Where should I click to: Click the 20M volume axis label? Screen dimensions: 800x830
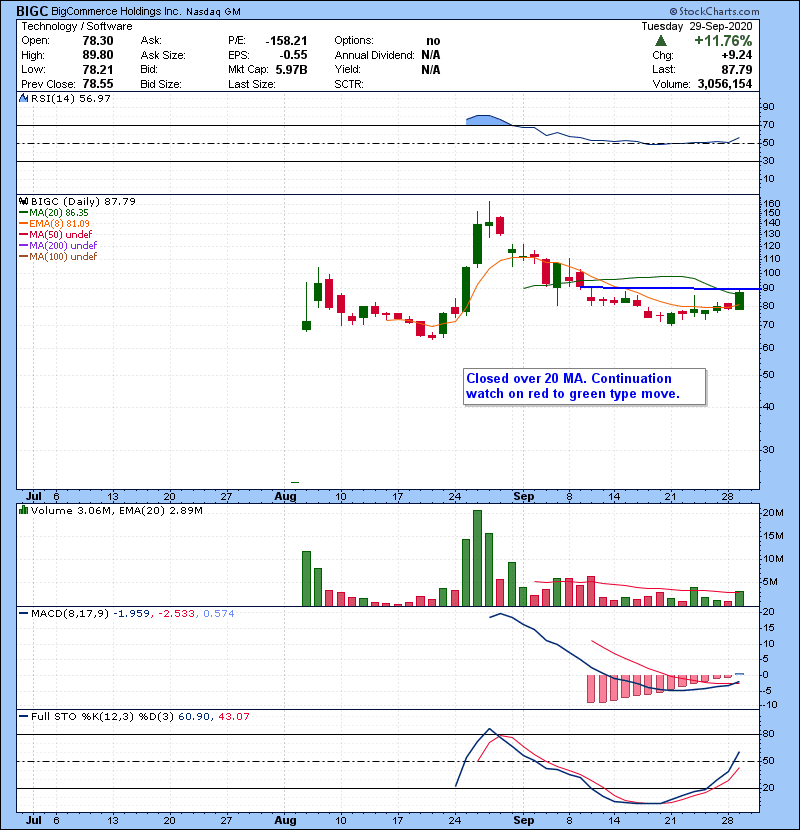(773, 512)
